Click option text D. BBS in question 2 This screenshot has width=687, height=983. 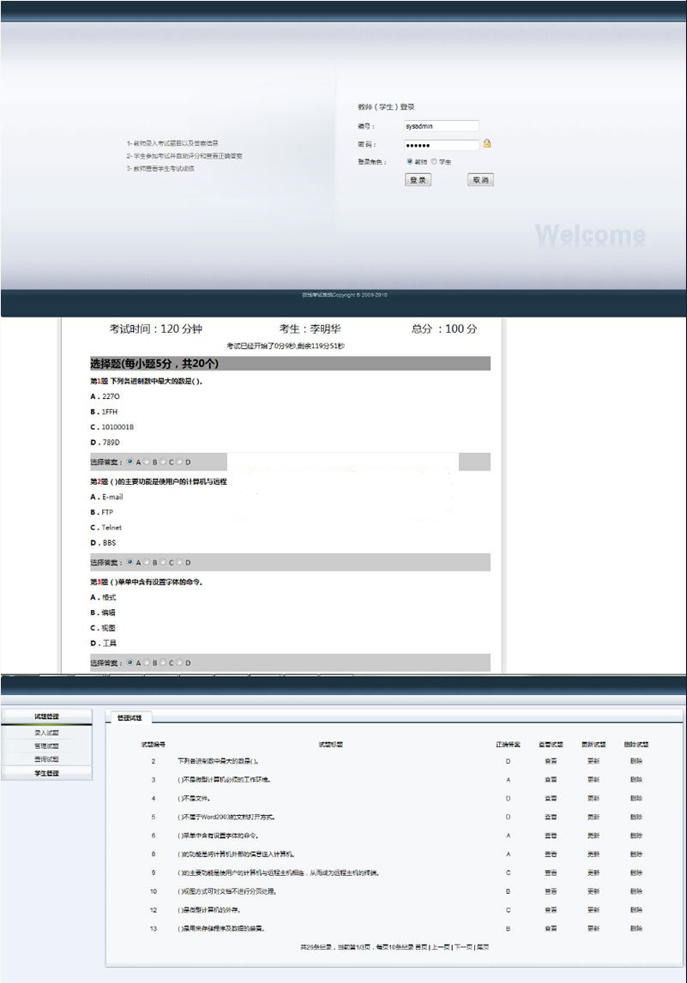click(103, 543)
